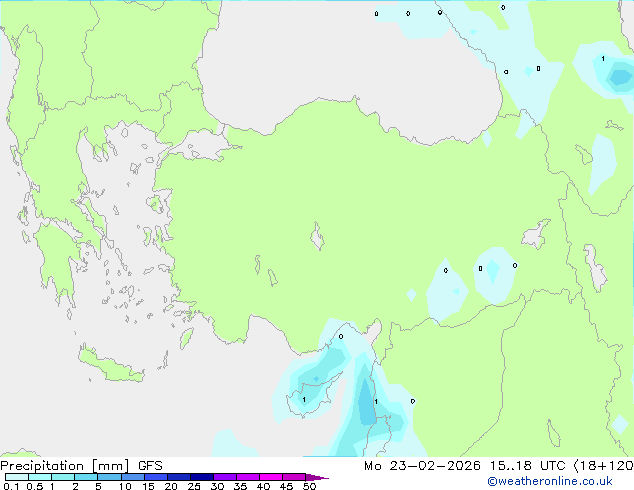Viewport: 634px width, 490px height.
Task: Click the 0.5–1 mm legend color box
Action: (x=40, y=477)
